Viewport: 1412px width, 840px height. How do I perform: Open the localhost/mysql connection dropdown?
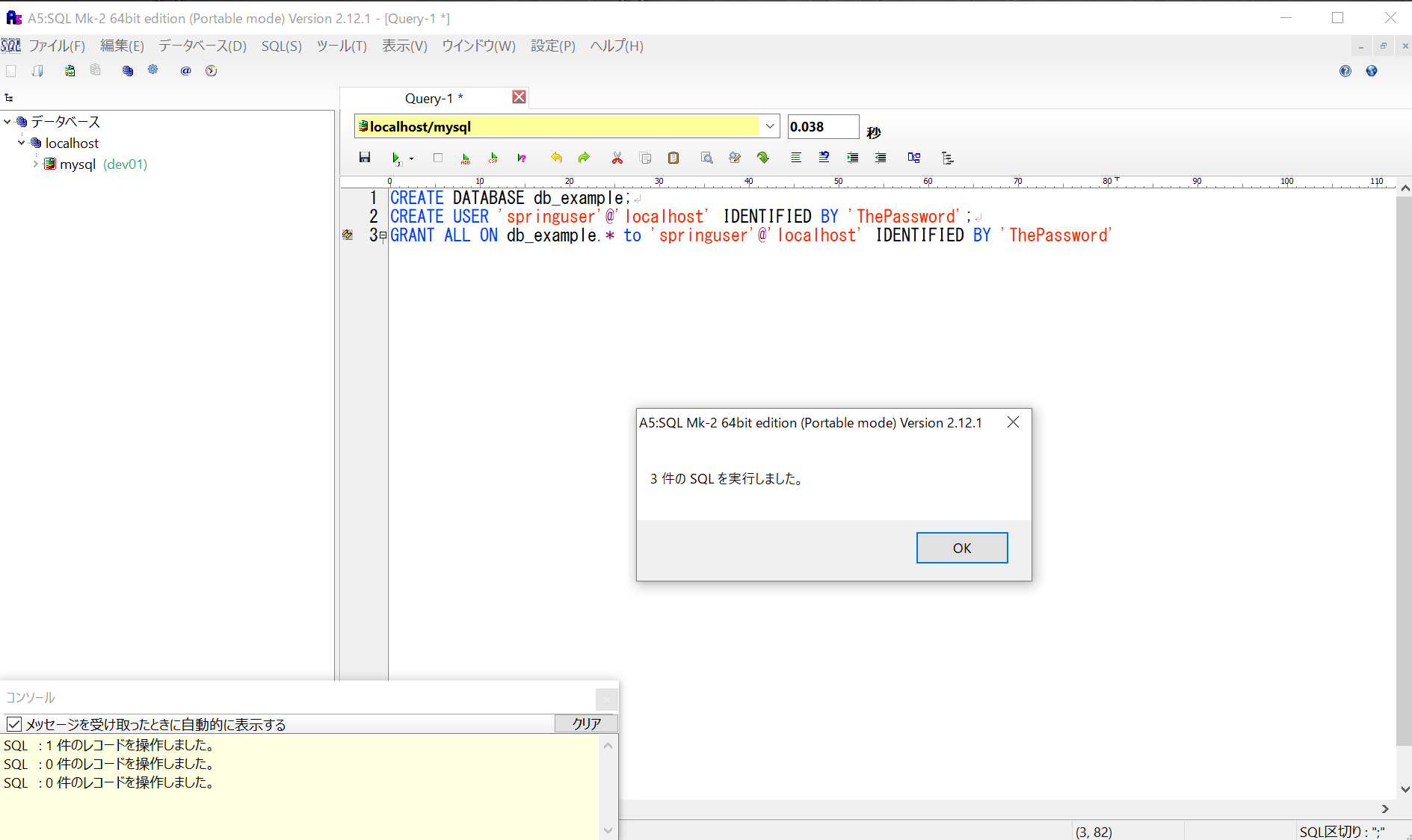[x=769, y=126]
